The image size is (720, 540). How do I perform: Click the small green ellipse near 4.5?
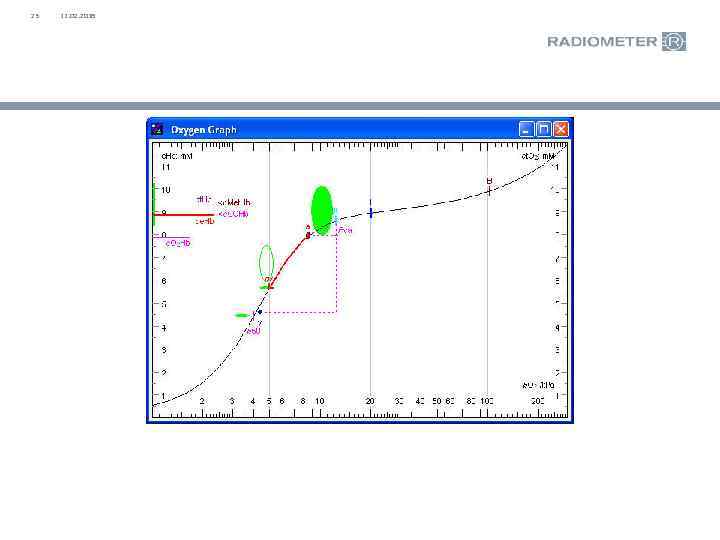(x=242, y=315)
